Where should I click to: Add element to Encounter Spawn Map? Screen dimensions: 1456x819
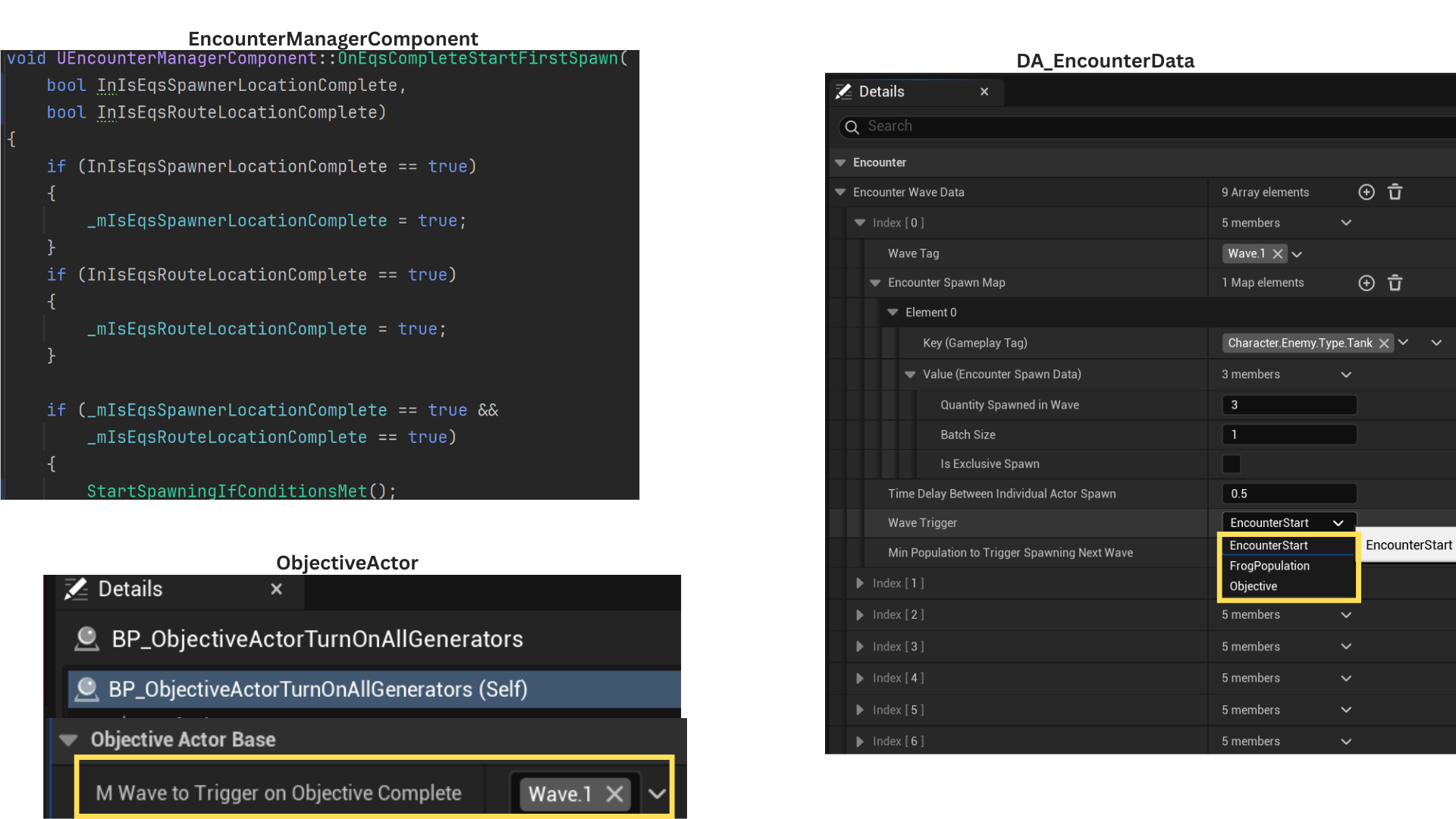[1366, 283]
